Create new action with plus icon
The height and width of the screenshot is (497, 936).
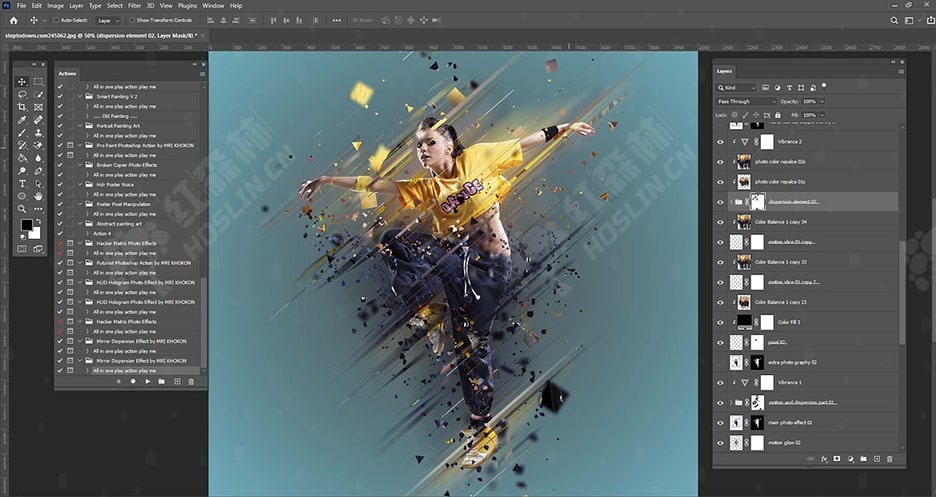click(x=177, y=381)
